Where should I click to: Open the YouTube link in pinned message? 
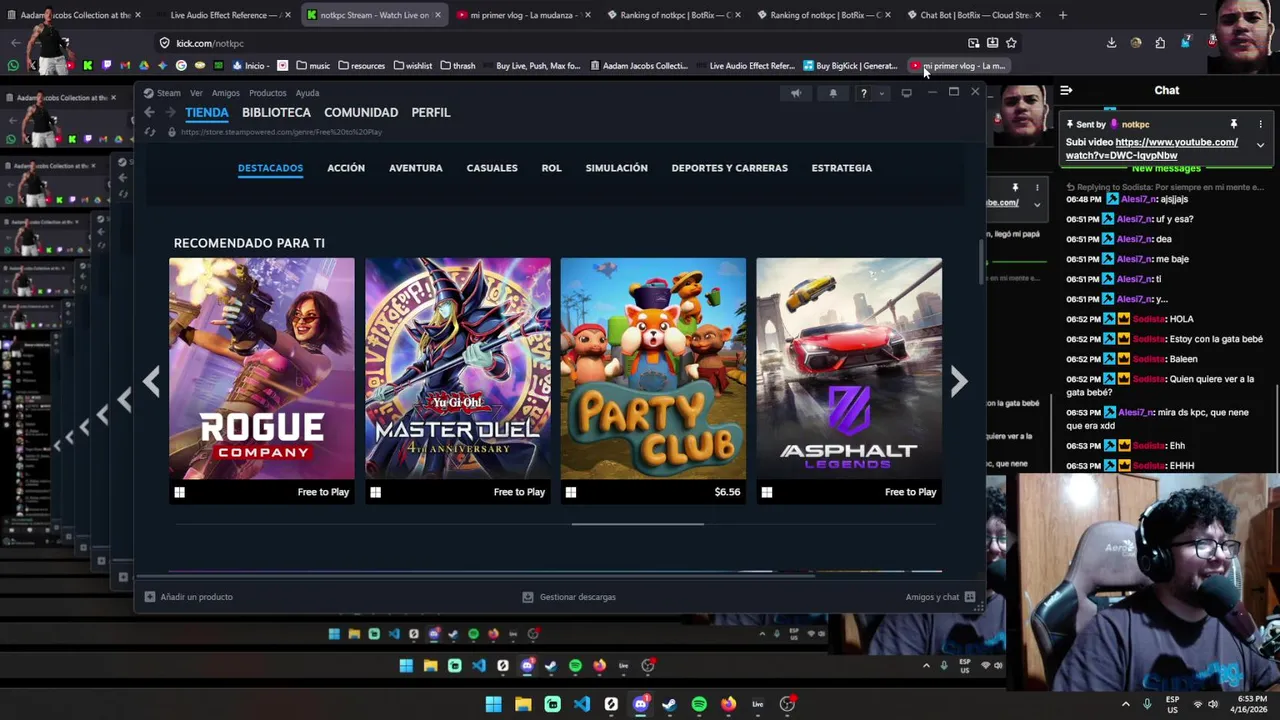1152,148
